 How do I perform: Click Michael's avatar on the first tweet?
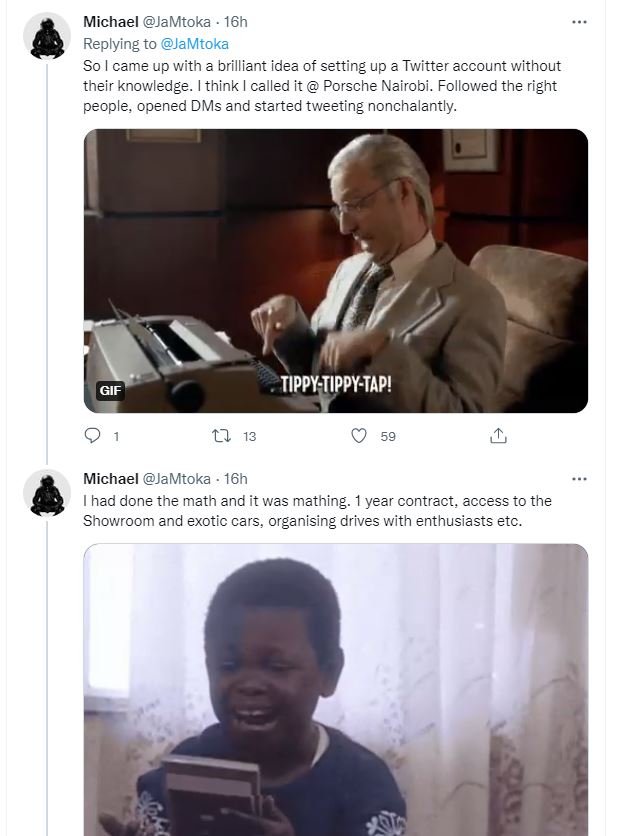tap(47, 38)
